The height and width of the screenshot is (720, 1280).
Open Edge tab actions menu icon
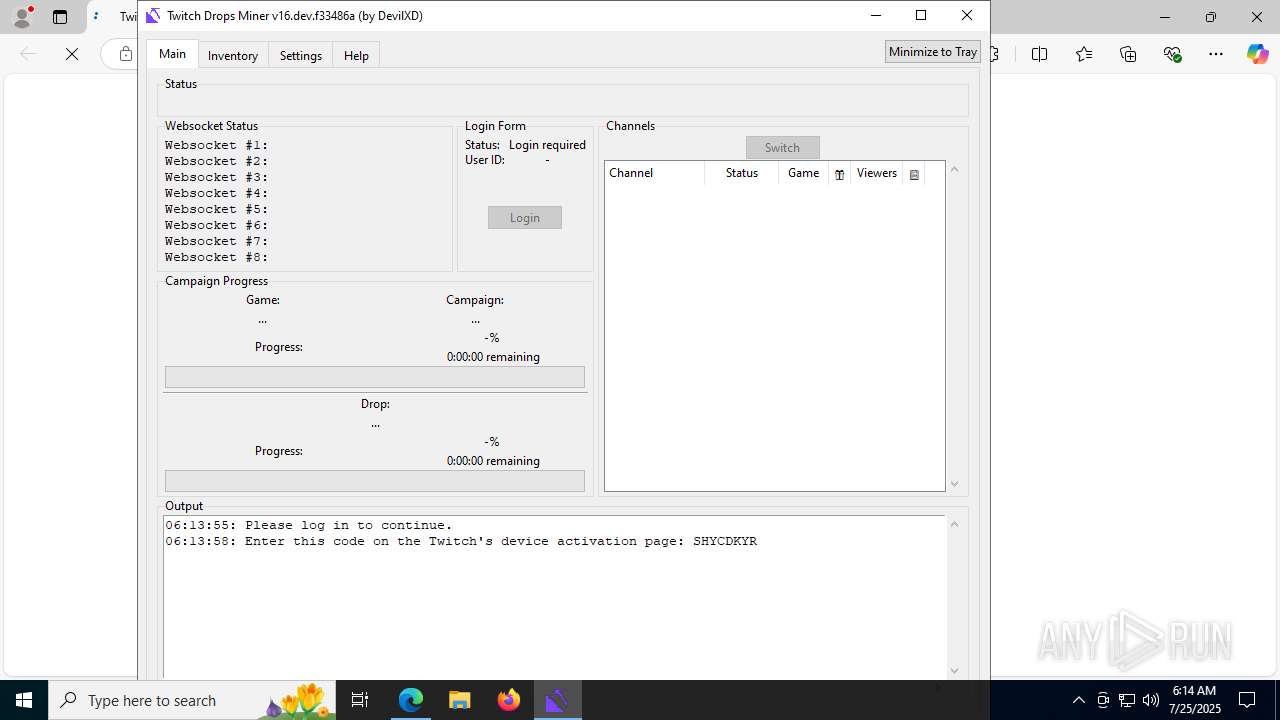tap(60, 17)
